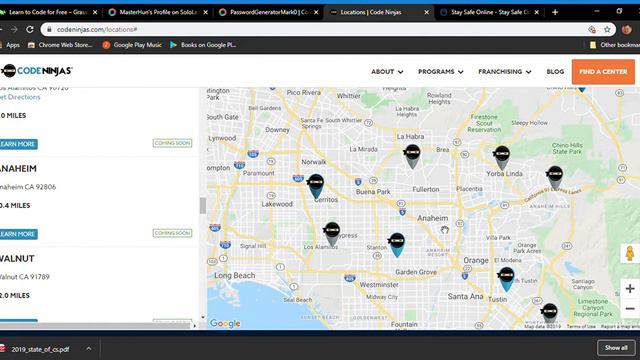Image resolution: width=640 pixels, height=360 pixels.
Task: Switch to Stay Safe Online tab
Action: point(489,12)
